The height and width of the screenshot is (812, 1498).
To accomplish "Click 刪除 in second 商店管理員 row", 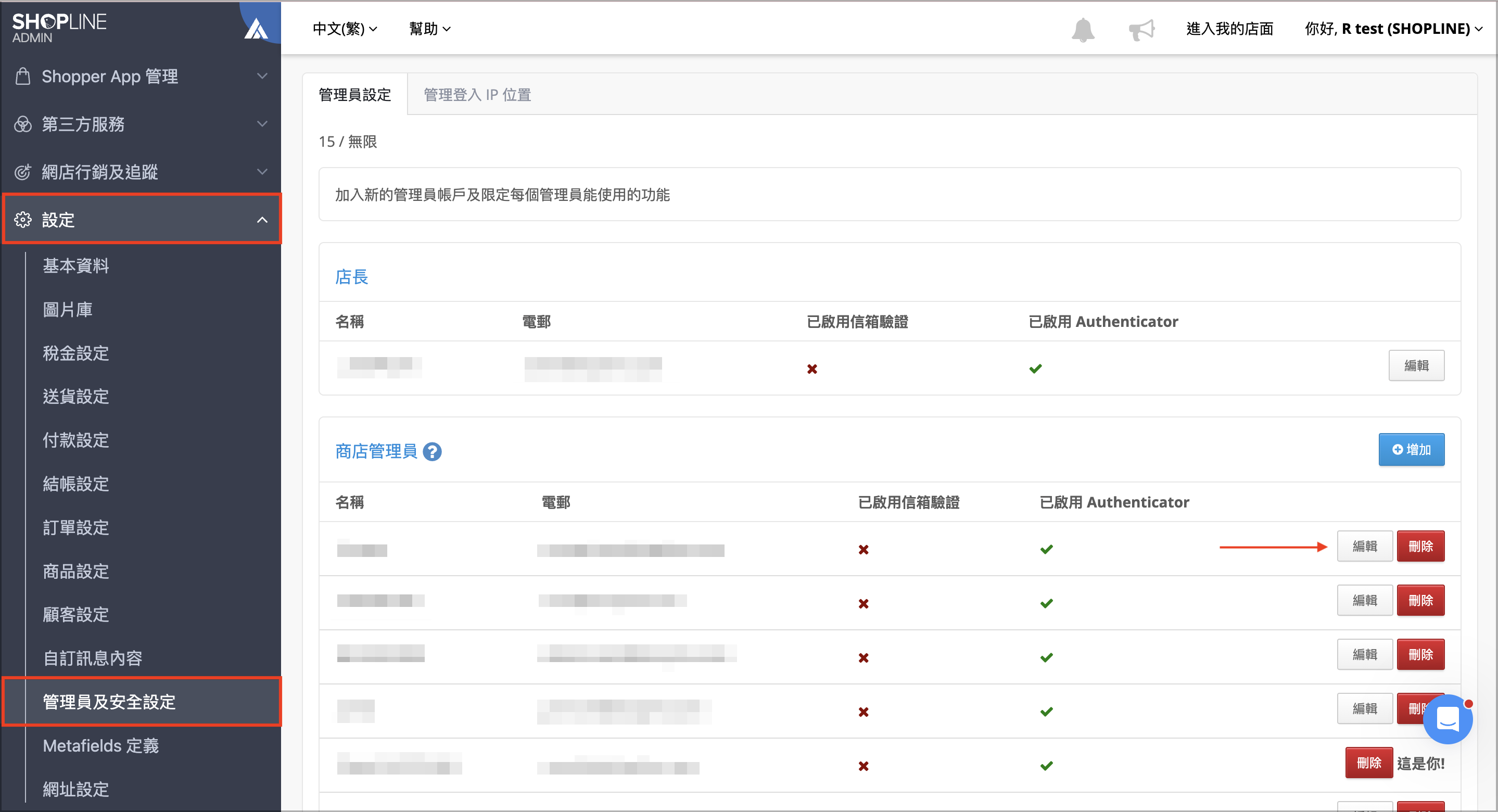I will (1420, 600).
